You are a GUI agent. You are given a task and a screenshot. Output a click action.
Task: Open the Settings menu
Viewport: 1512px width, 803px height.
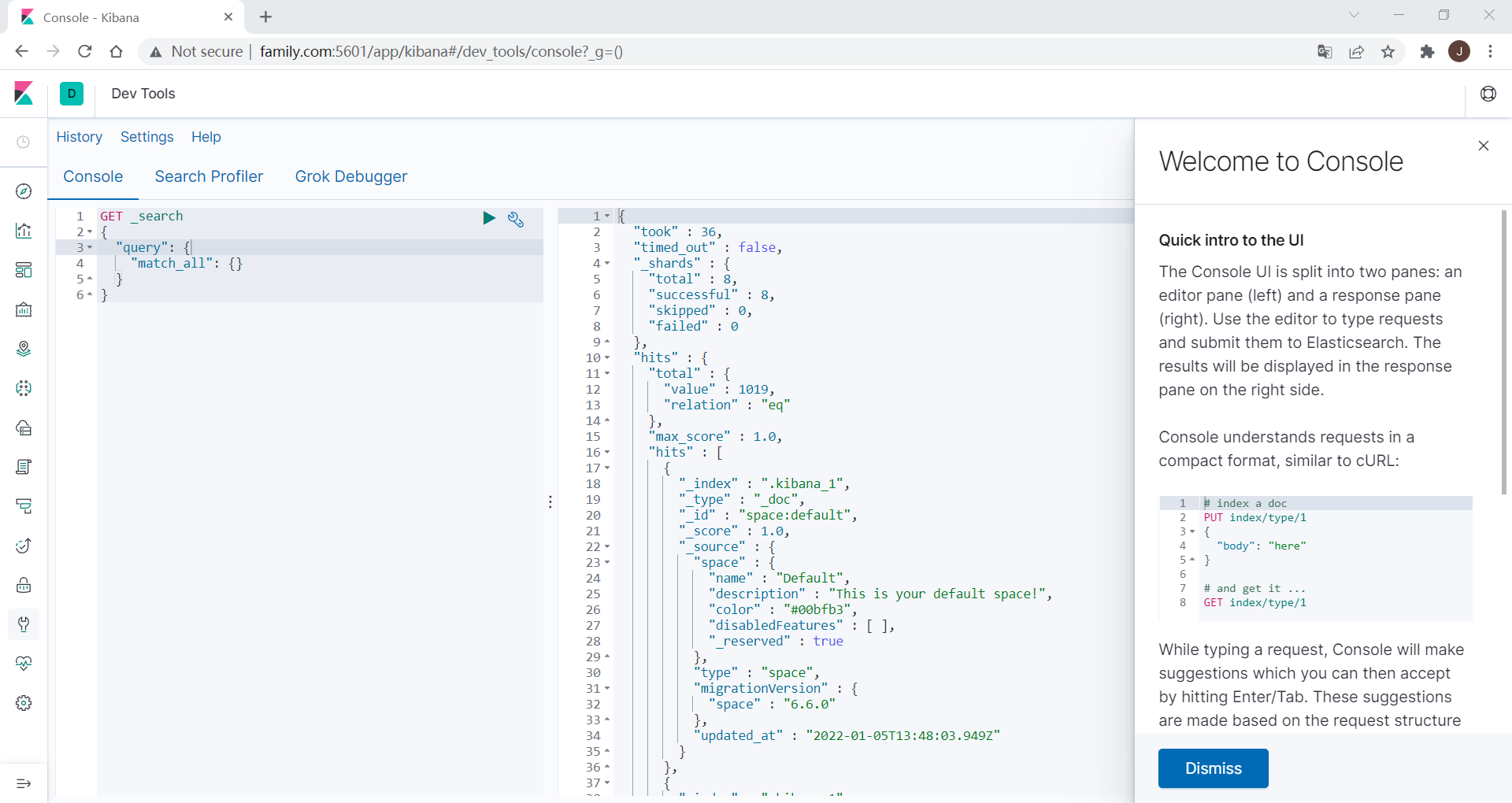coord(147,137)
